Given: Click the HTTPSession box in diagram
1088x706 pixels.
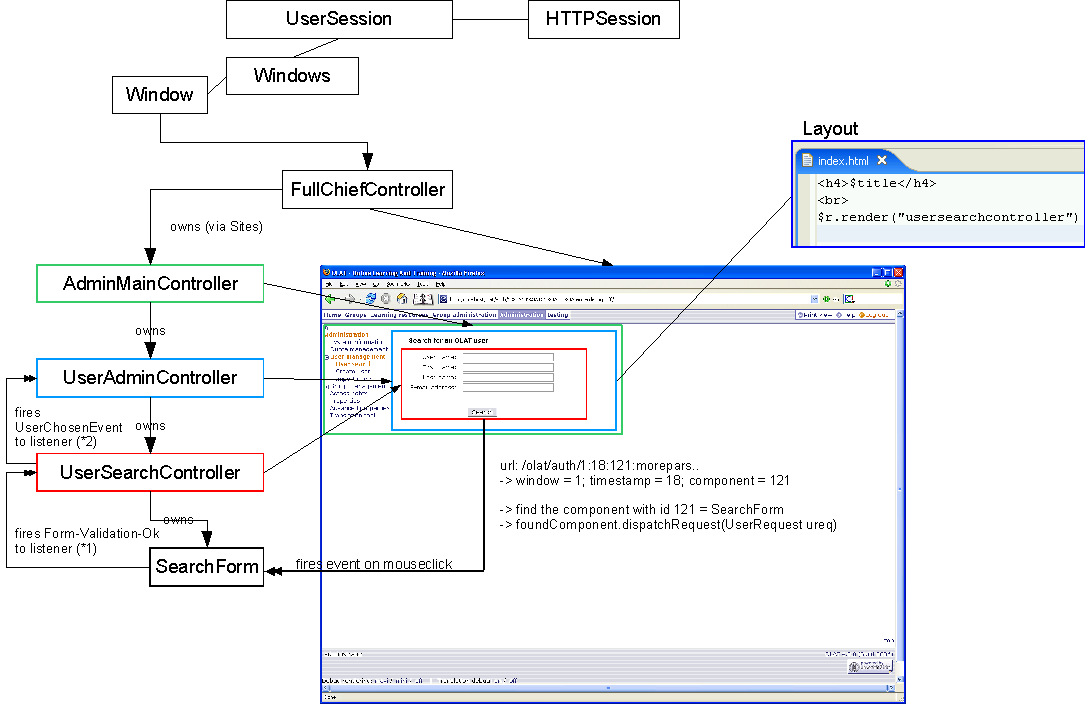Looking at the screenshot, I should coord(604,19).
